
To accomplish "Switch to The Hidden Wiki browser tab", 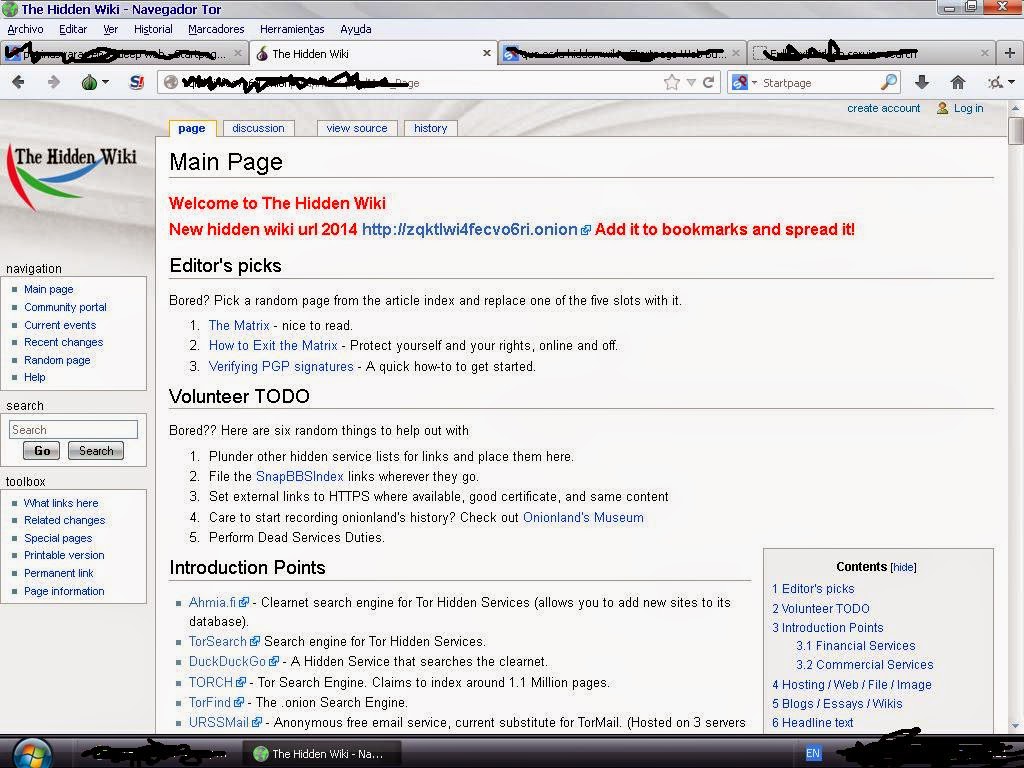I will (x=373, y=54).
